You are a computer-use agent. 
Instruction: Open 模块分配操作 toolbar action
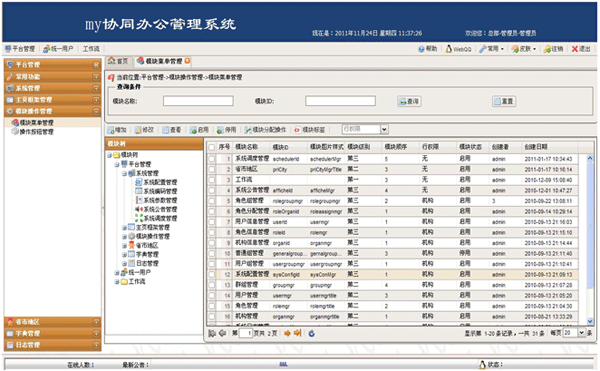coord(265,130)
